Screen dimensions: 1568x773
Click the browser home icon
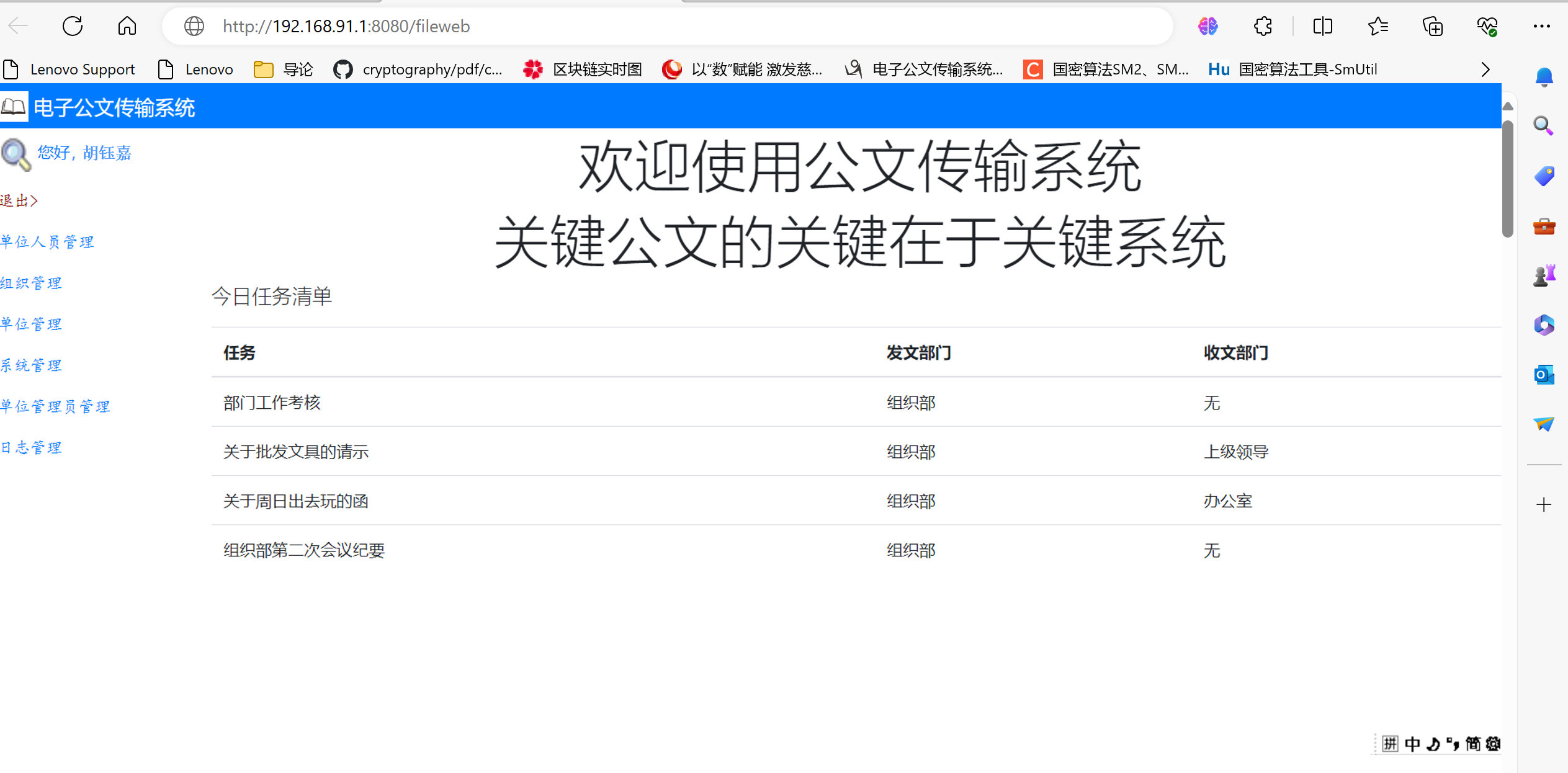point(127,26)
